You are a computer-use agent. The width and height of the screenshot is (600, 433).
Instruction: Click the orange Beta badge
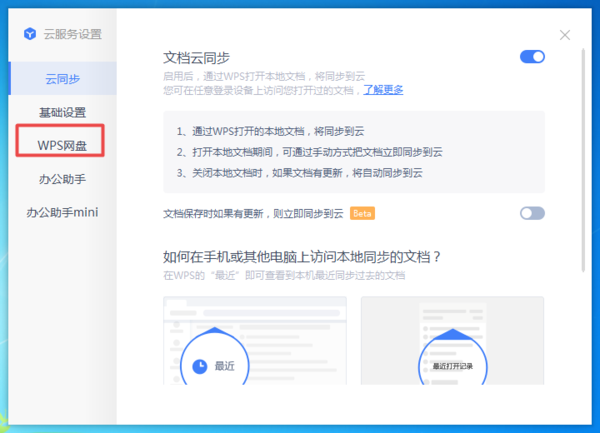pos(362,213)
